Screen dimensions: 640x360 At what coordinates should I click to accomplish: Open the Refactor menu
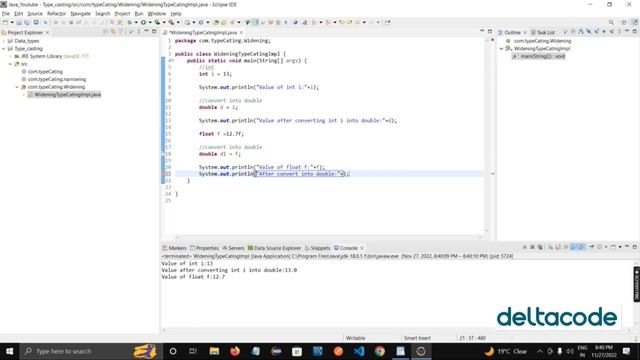56,13
